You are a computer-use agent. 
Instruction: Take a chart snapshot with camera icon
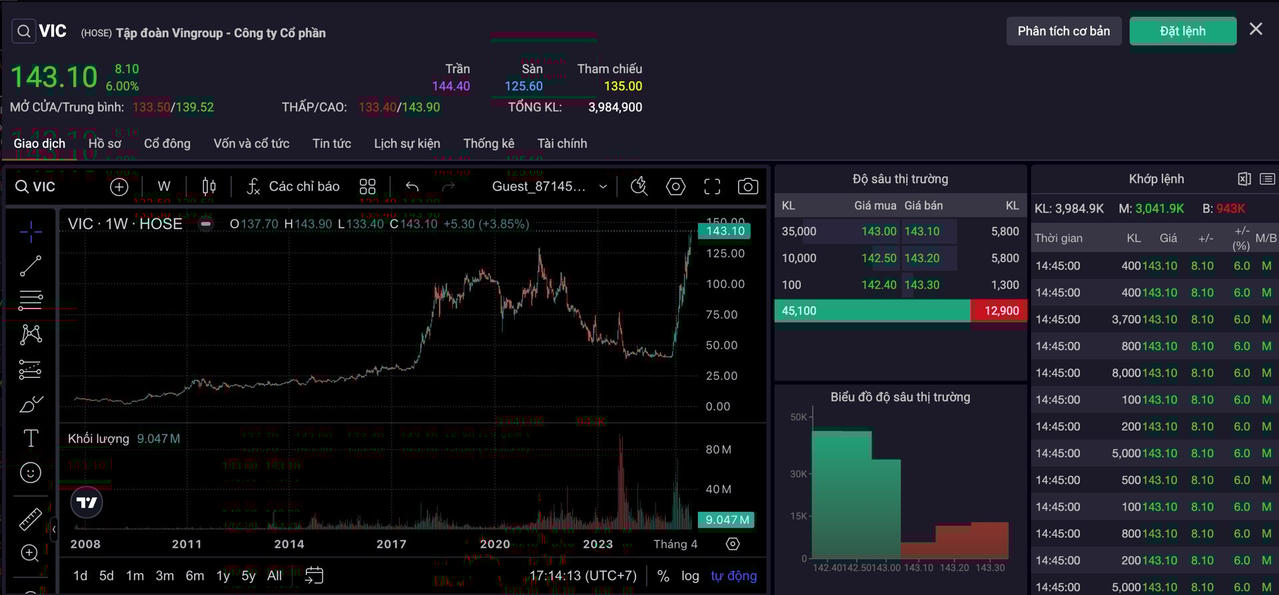click(747, 187)
